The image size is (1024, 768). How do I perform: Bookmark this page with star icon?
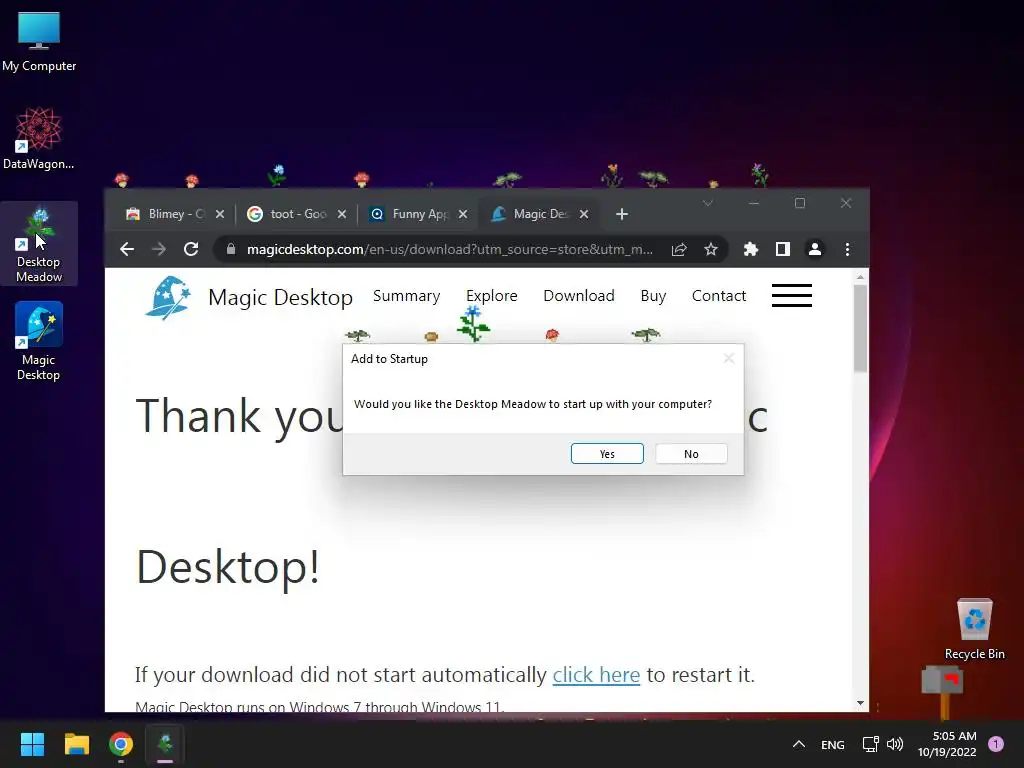711,249
